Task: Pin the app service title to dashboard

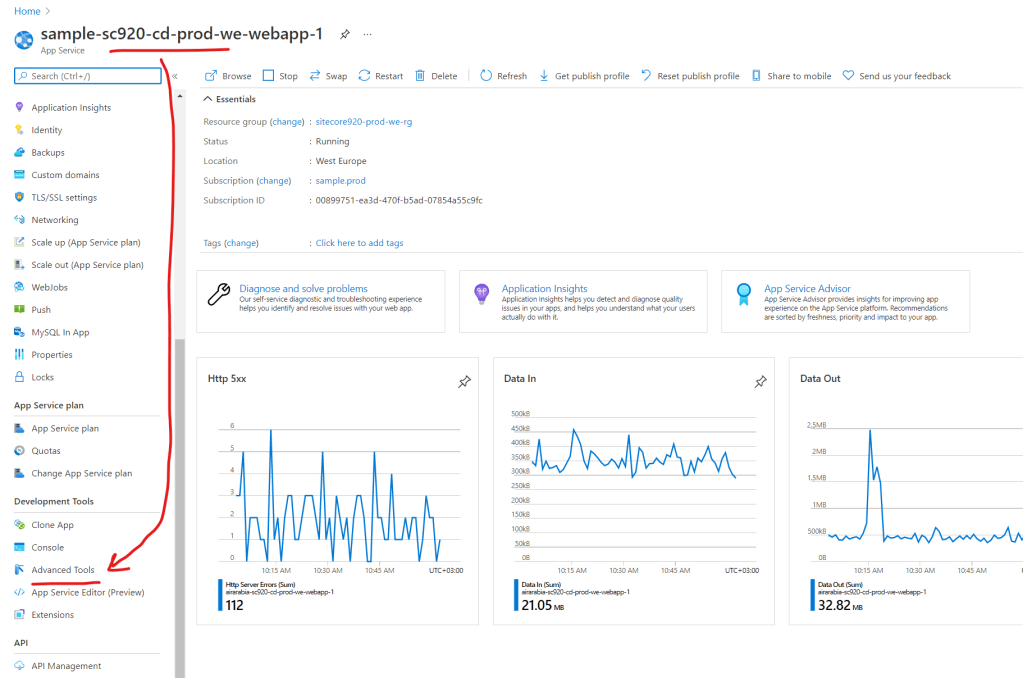Action: (x=345, y=34)
